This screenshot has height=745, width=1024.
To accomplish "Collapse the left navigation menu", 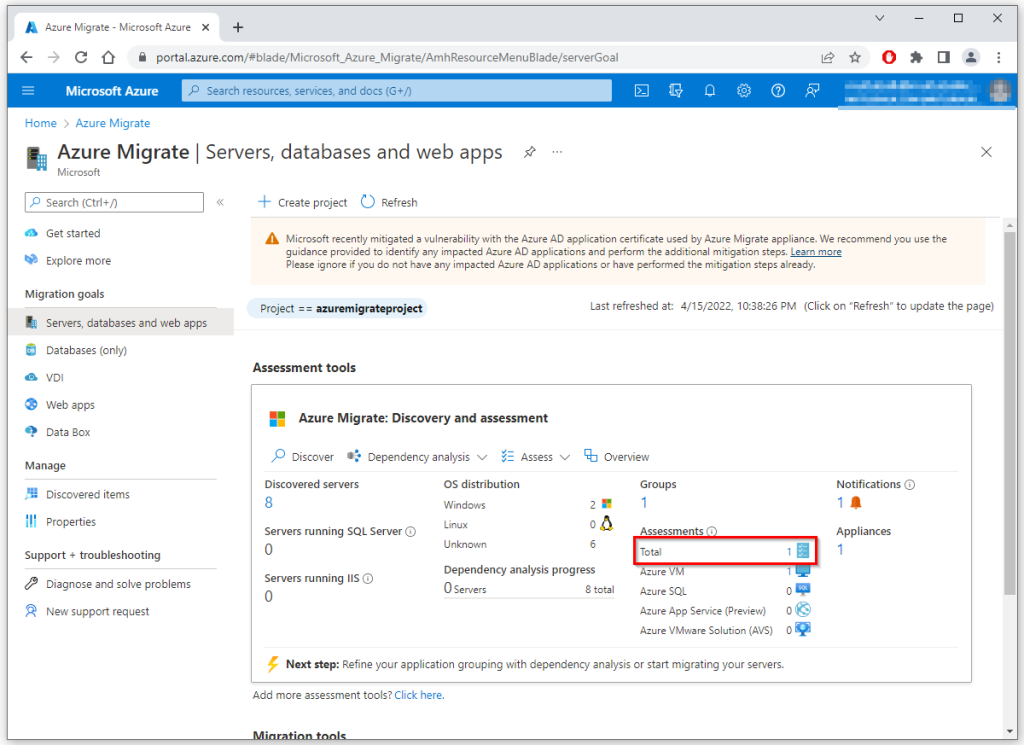I will [x=220, y=202].
